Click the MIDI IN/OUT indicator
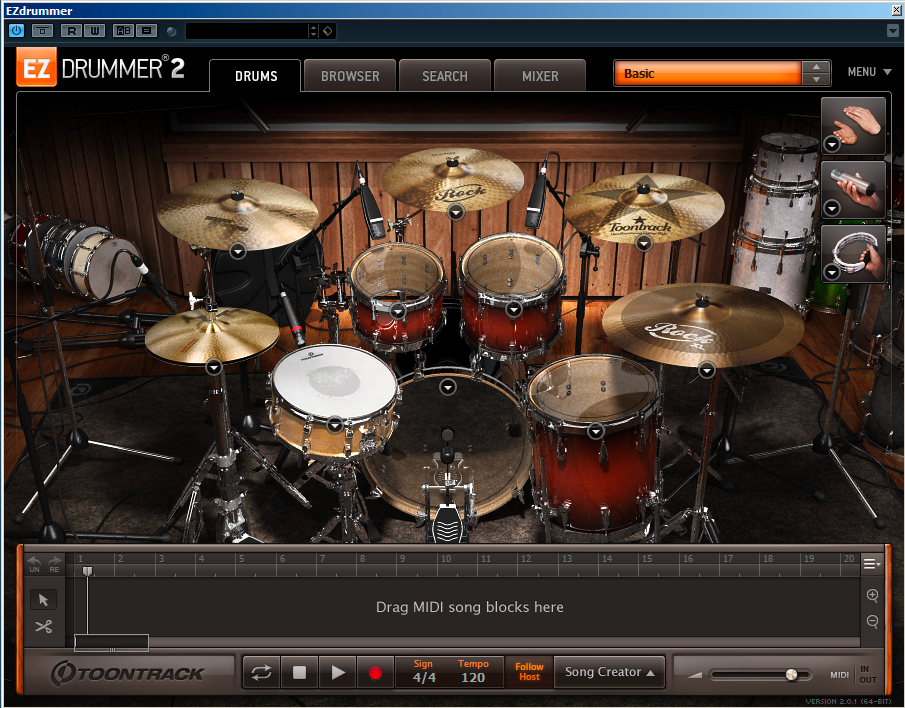Viewport: 905px width, 708px height. pyautogui.click(x=854, y=675)
